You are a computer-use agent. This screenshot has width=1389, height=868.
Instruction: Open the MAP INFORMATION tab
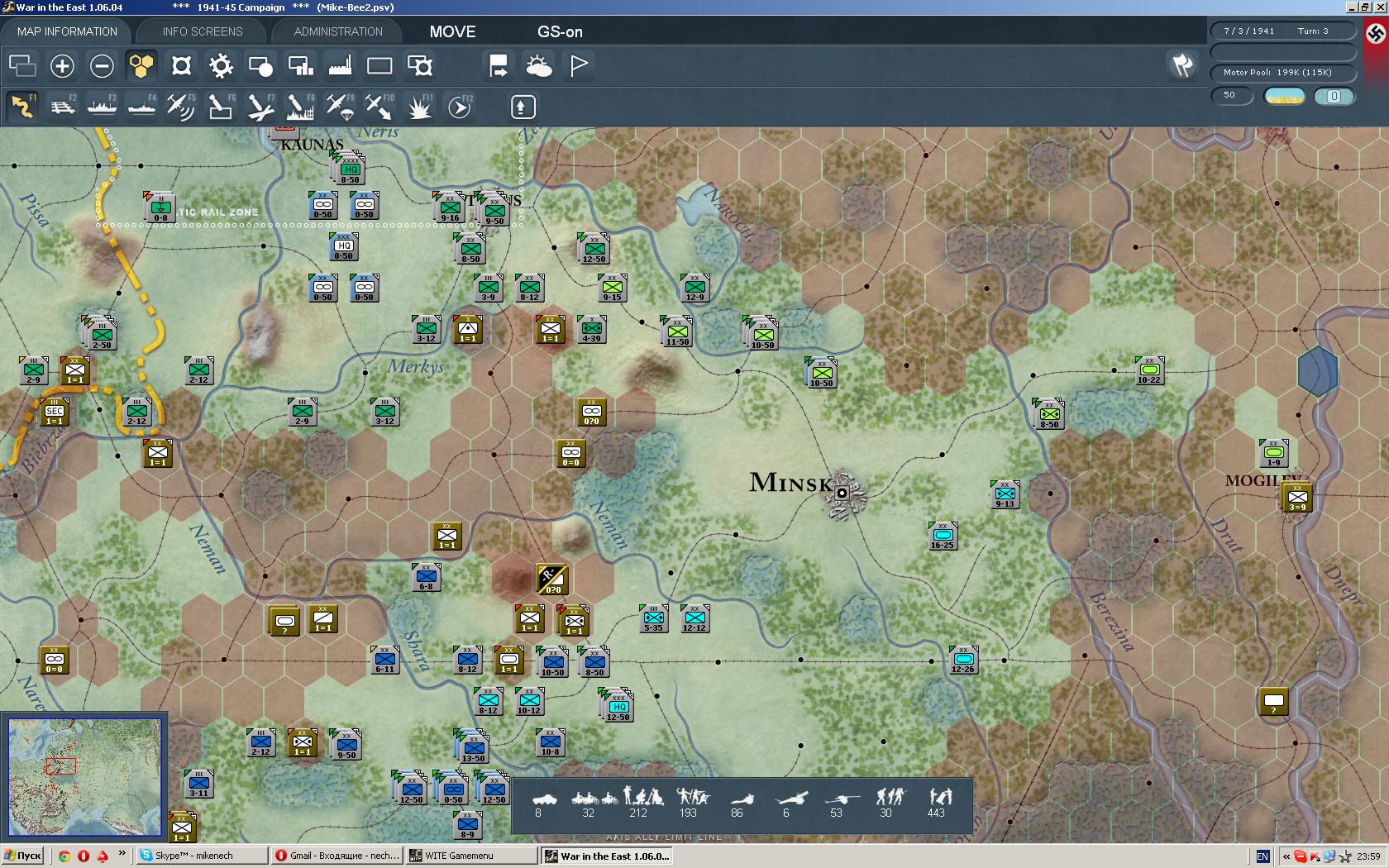pyautogui.click(x=67, y=31)
